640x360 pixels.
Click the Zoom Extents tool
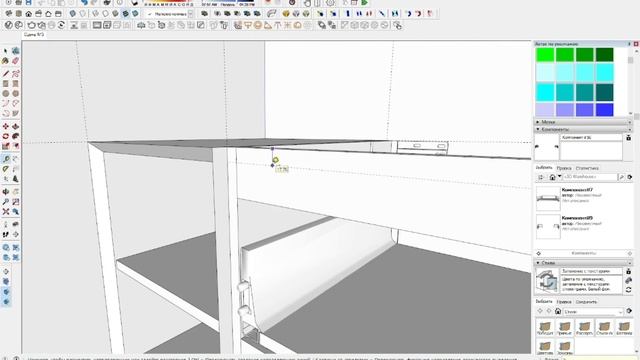(x=6, y=211)
